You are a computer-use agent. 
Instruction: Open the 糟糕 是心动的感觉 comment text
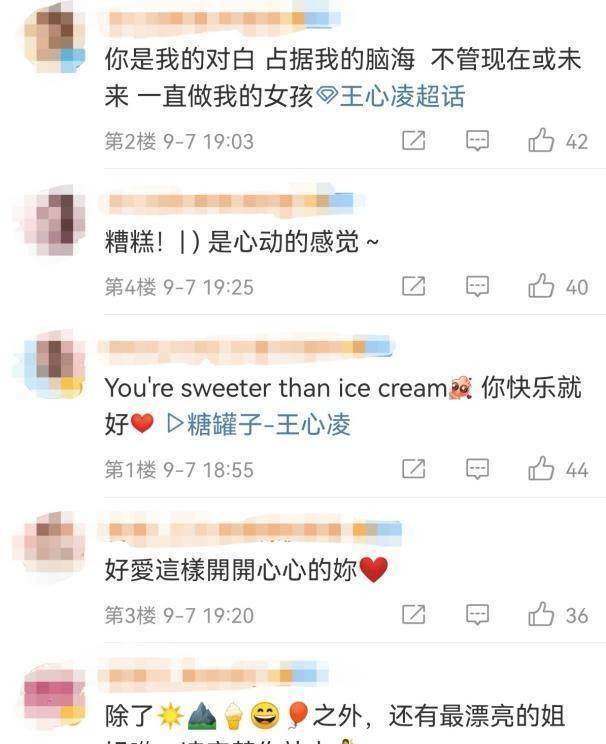(242, 242)
